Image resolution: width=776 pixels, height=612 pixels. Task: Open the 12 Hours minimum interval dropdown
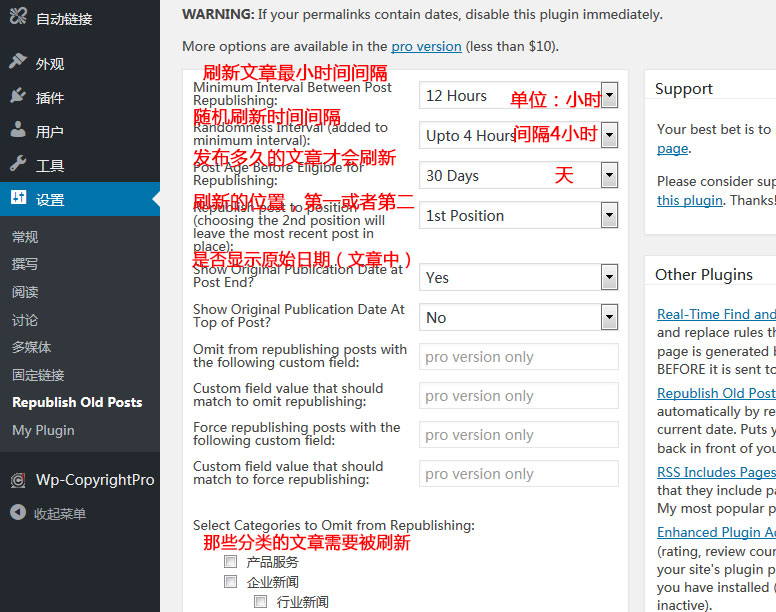pos(518,96)
